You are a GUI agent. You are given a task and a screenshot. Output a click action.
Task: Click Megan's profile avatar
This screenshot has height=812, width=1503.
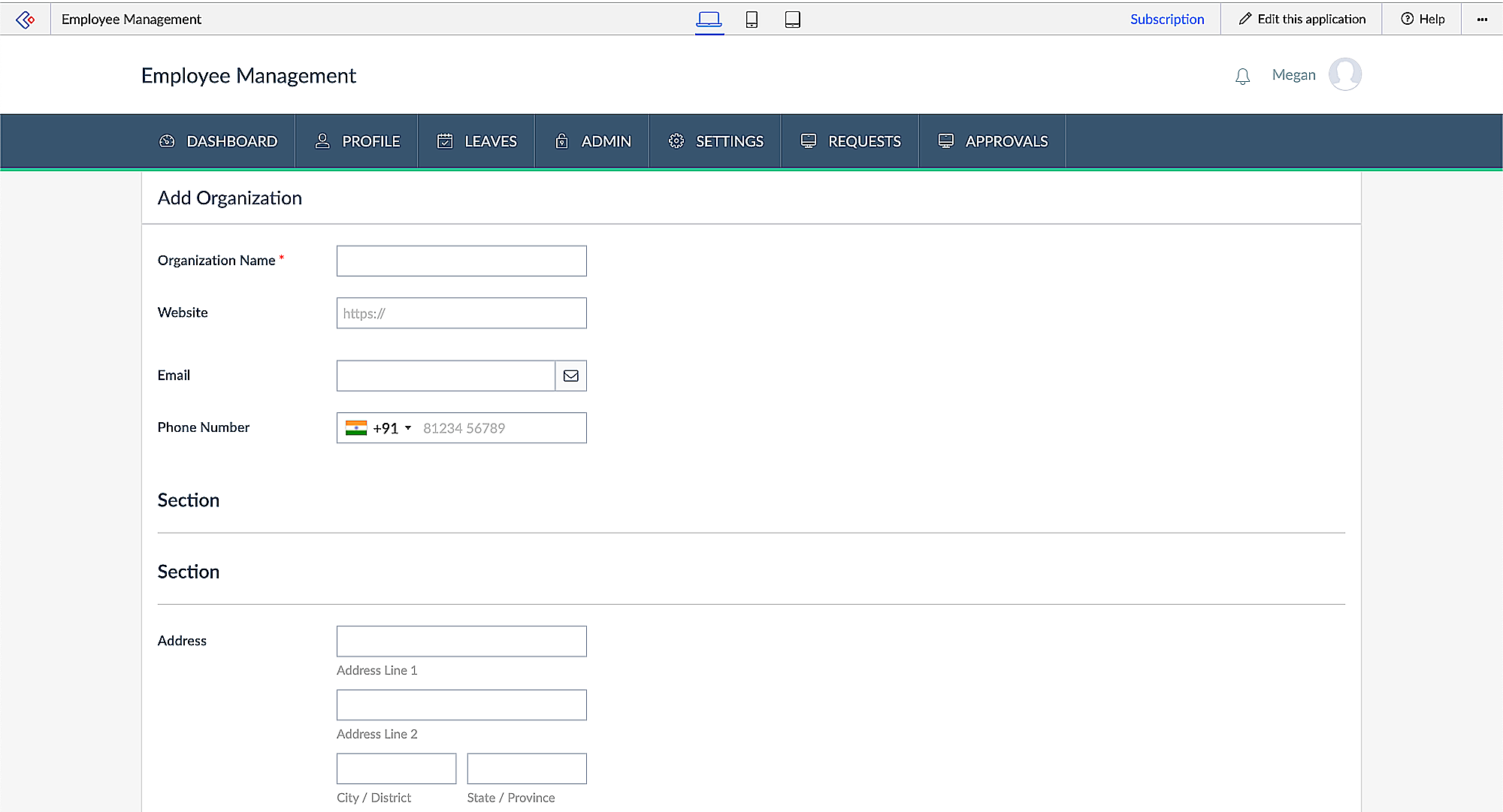1344,74
